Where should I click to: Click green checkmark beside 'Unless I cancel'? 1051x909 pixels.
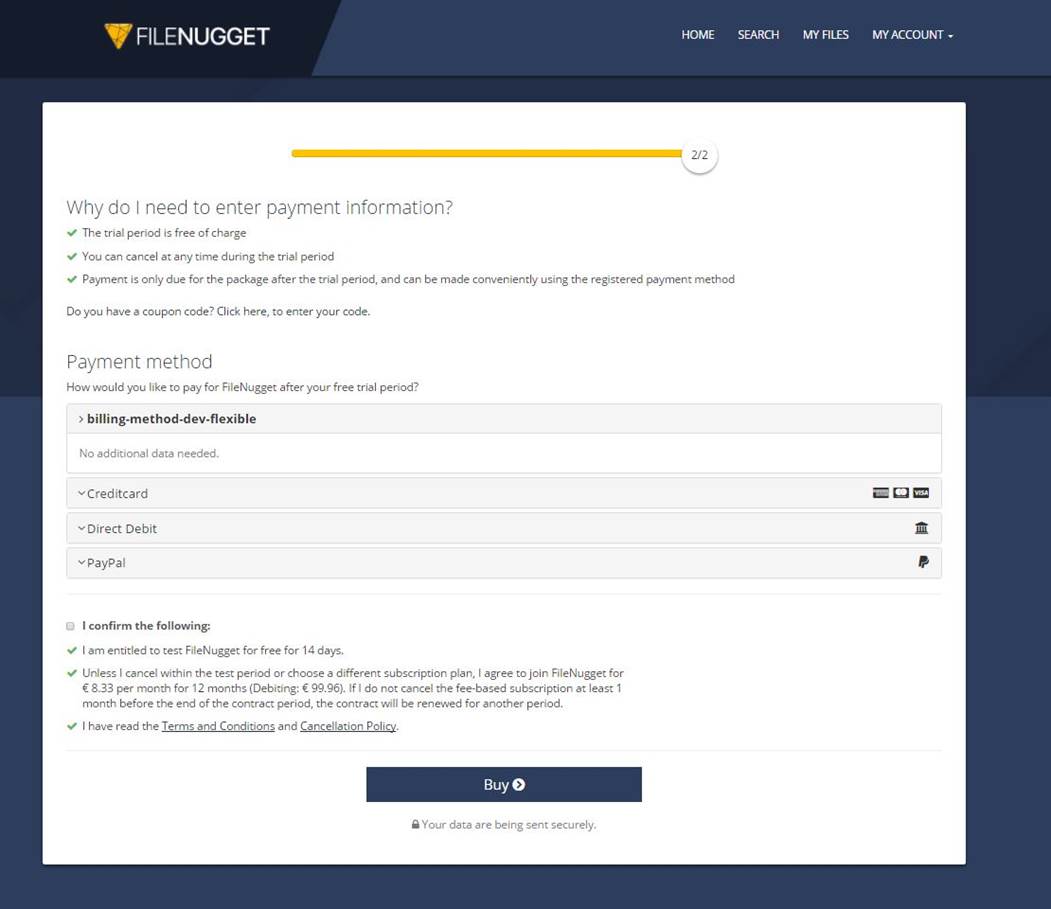[72, 673]
